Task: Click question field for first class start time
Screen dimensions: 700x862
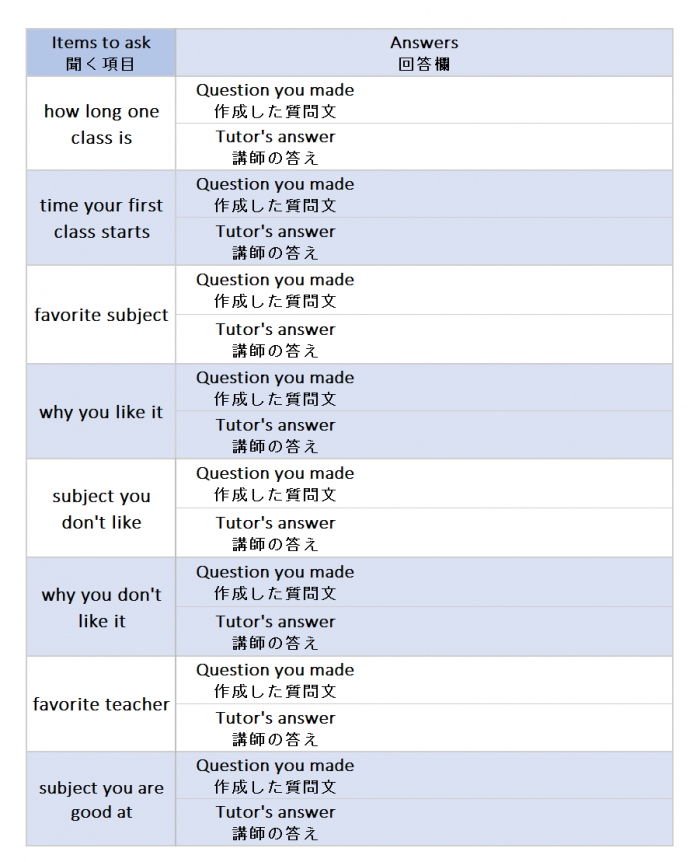Action: (x=510, y=194)
